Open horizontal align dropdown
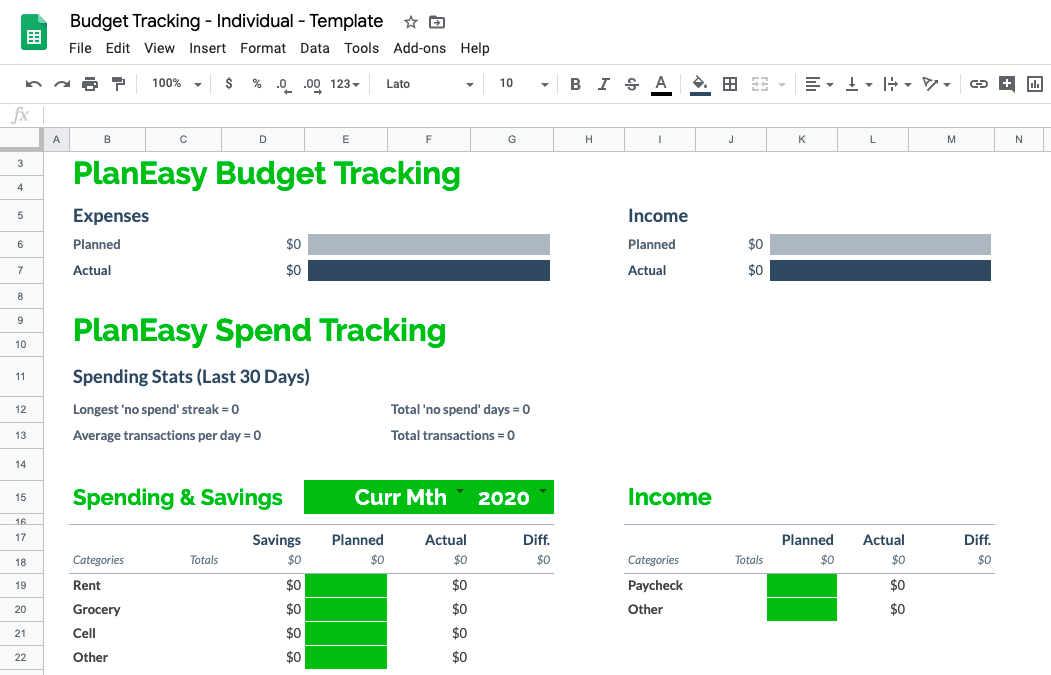This screenshot has height=675, width=1051. [x=818, y=84]
